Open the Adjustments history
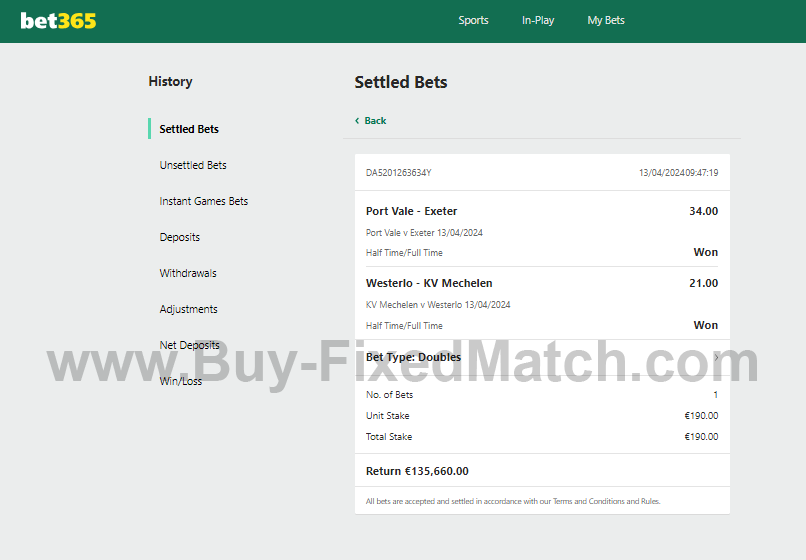The image size is (806, 560). (188, 309)
